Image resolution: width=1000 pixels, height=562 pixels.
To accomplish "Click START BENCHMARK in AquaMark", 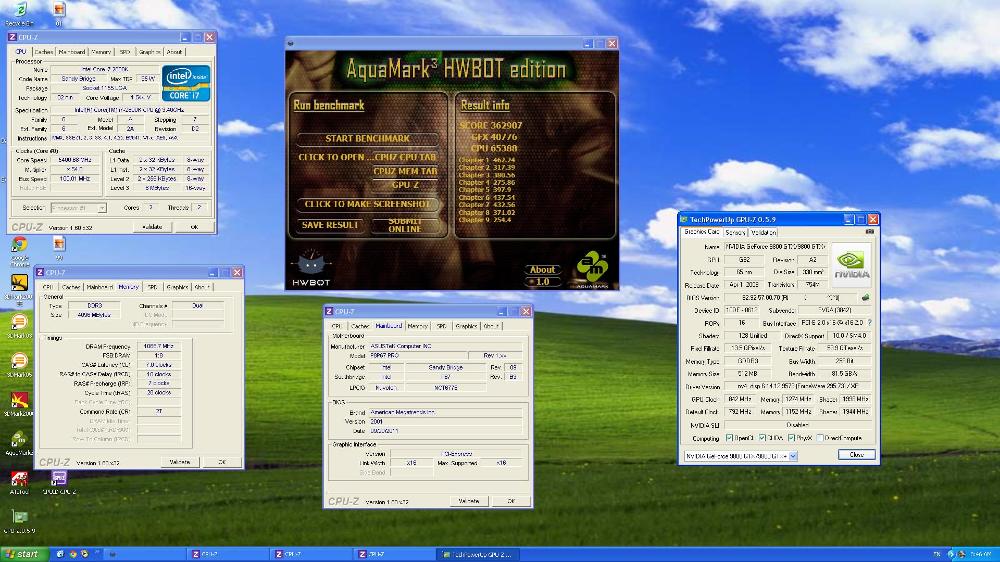I will coord(367,138).
